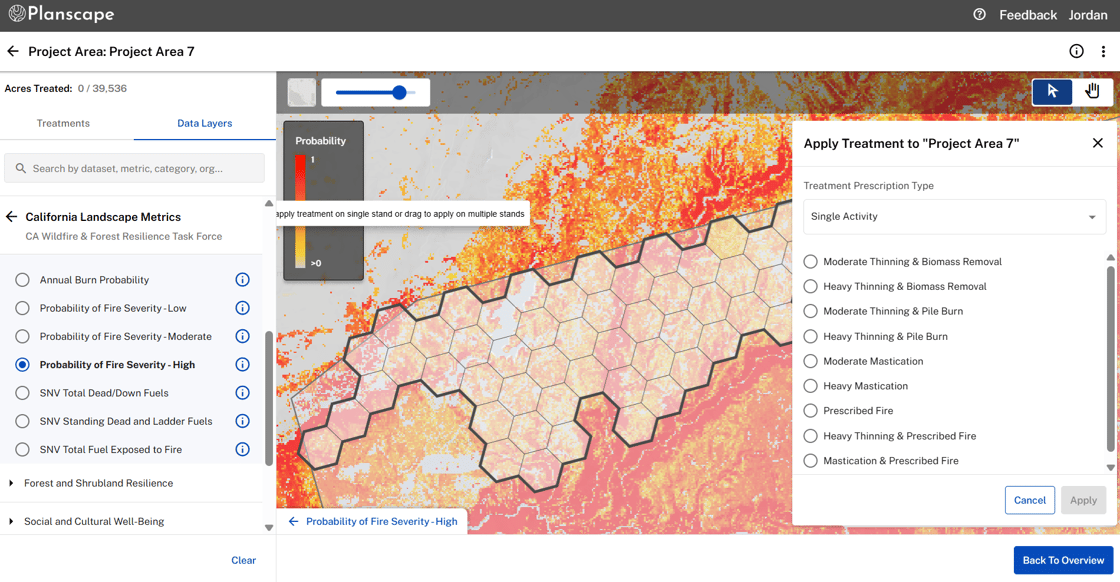Show info for SNV Total Dead/Down Fuels
The image size is (1120, 582).
pos(242,393)
